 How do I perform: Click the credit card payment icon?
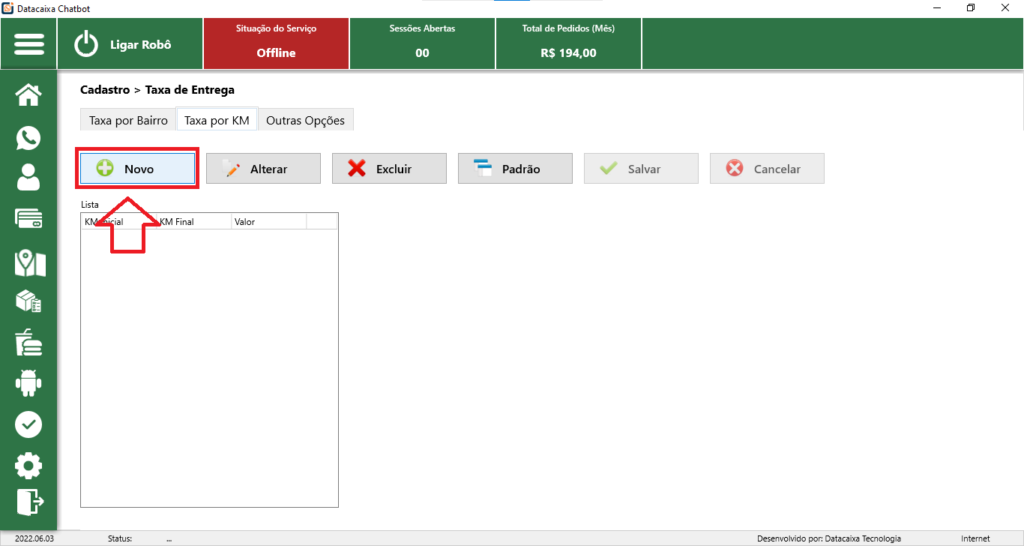[29, 219]
